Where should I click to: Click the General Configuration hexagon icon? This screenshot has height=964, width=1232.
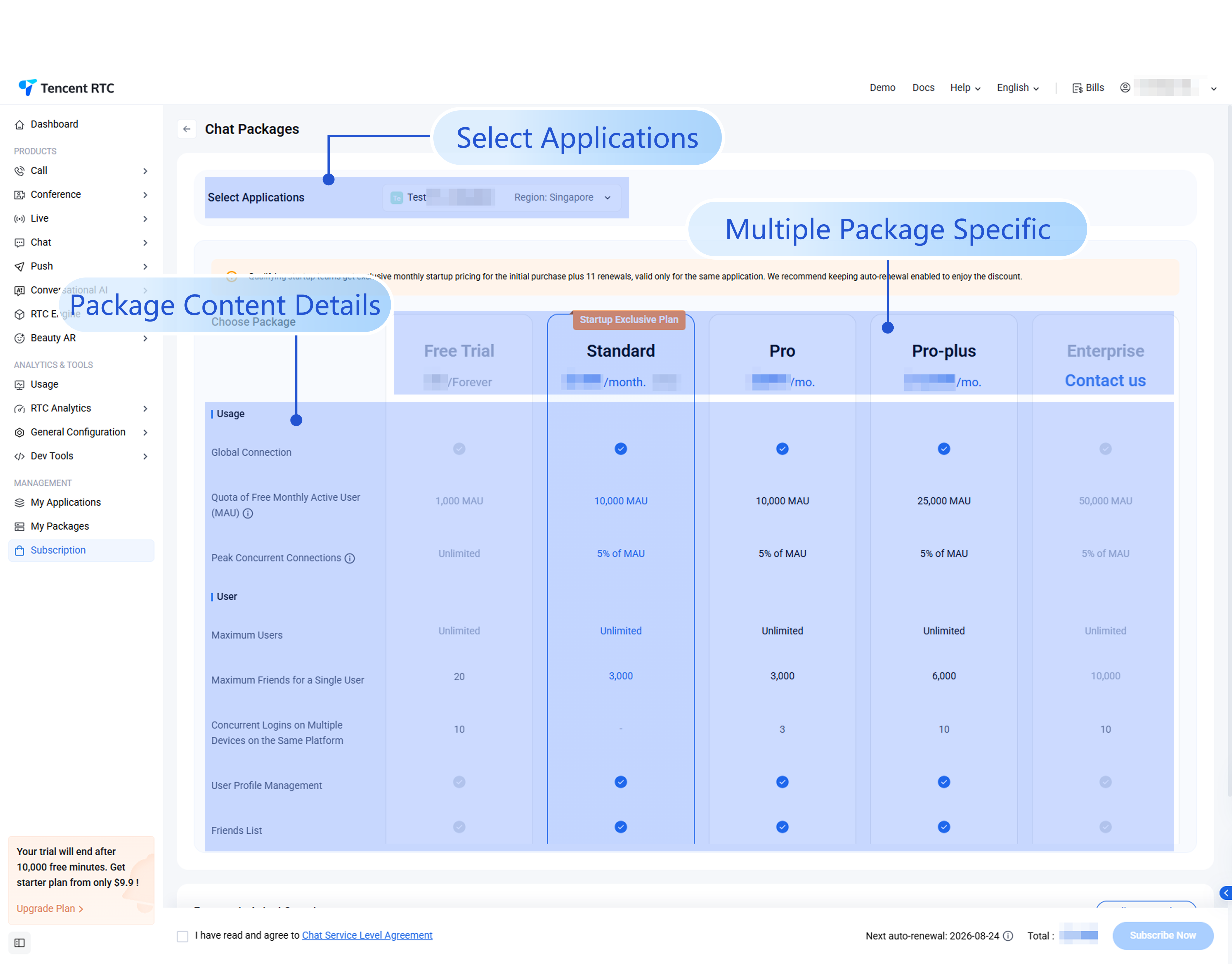(x=20, y=432)
